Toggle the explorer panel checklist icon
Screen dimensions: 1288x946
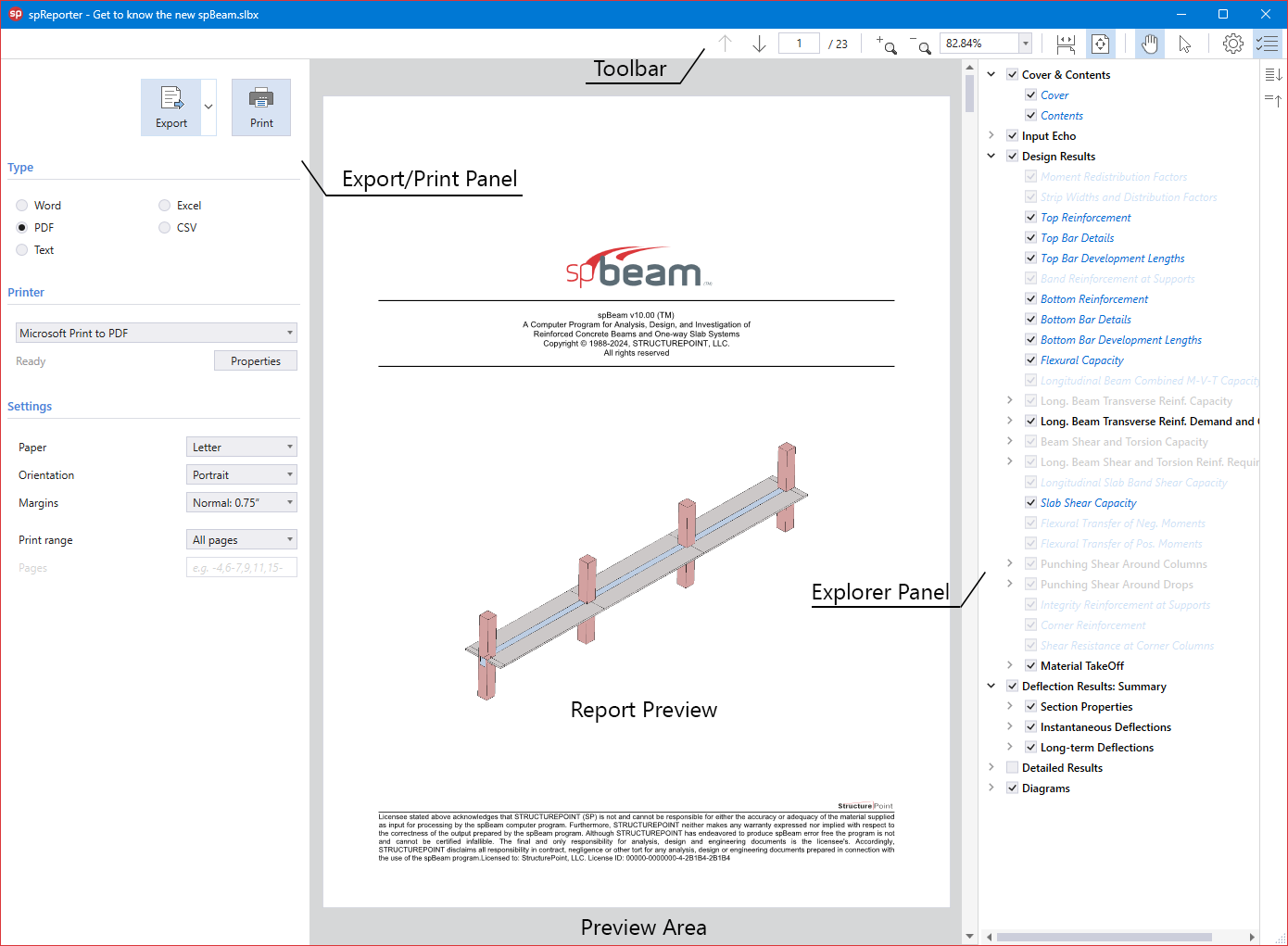[1267, 44]
